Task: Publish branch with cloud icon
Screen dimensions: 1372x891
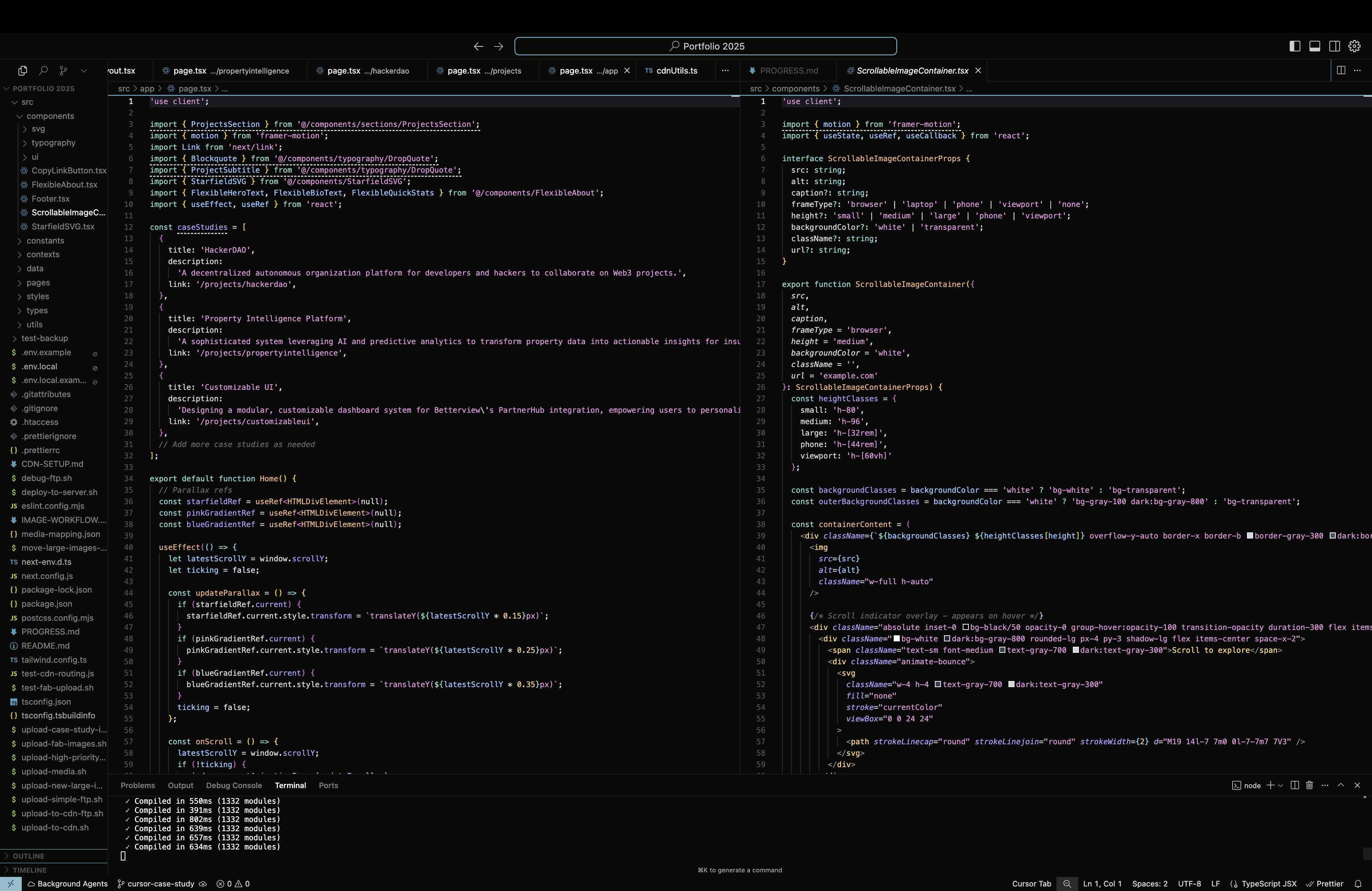Action: tap(203, 884)
